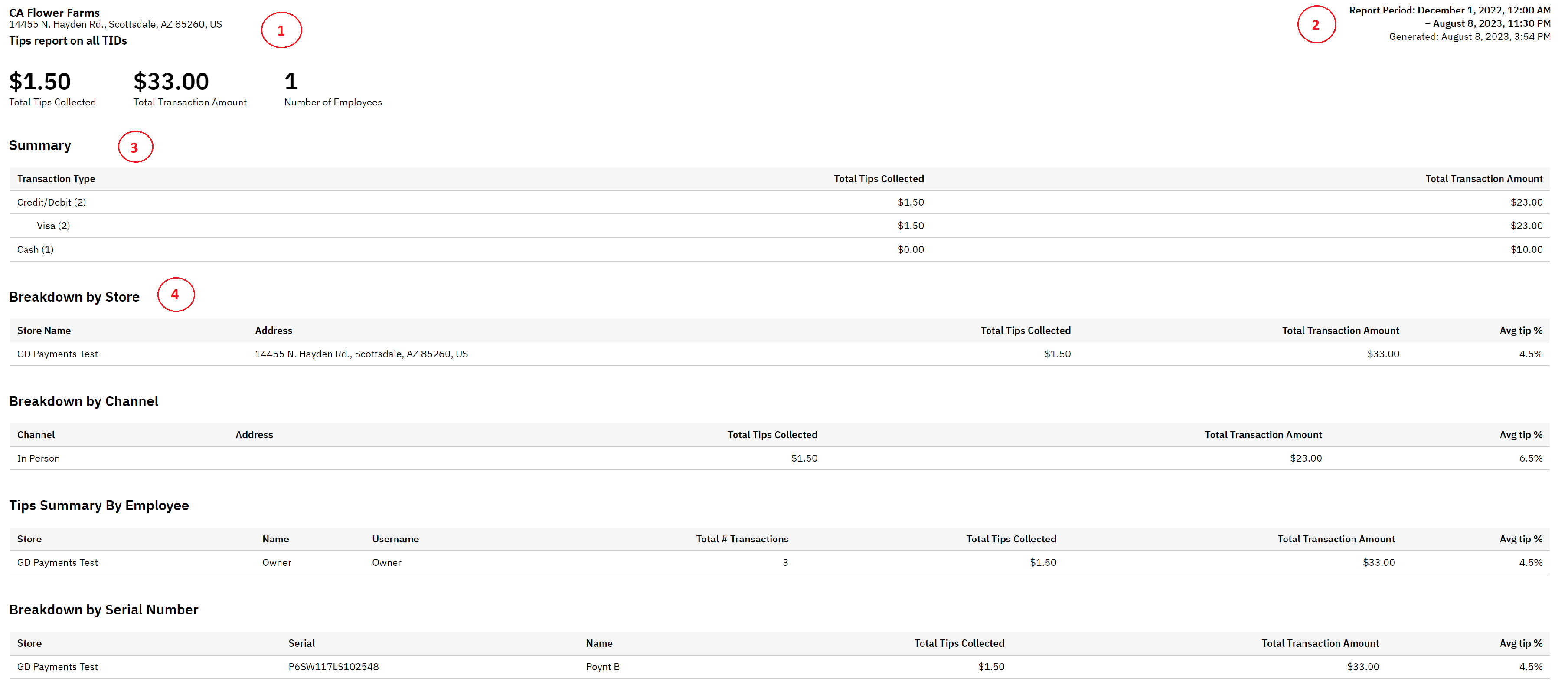Click the Serial column header

(302, 644)
